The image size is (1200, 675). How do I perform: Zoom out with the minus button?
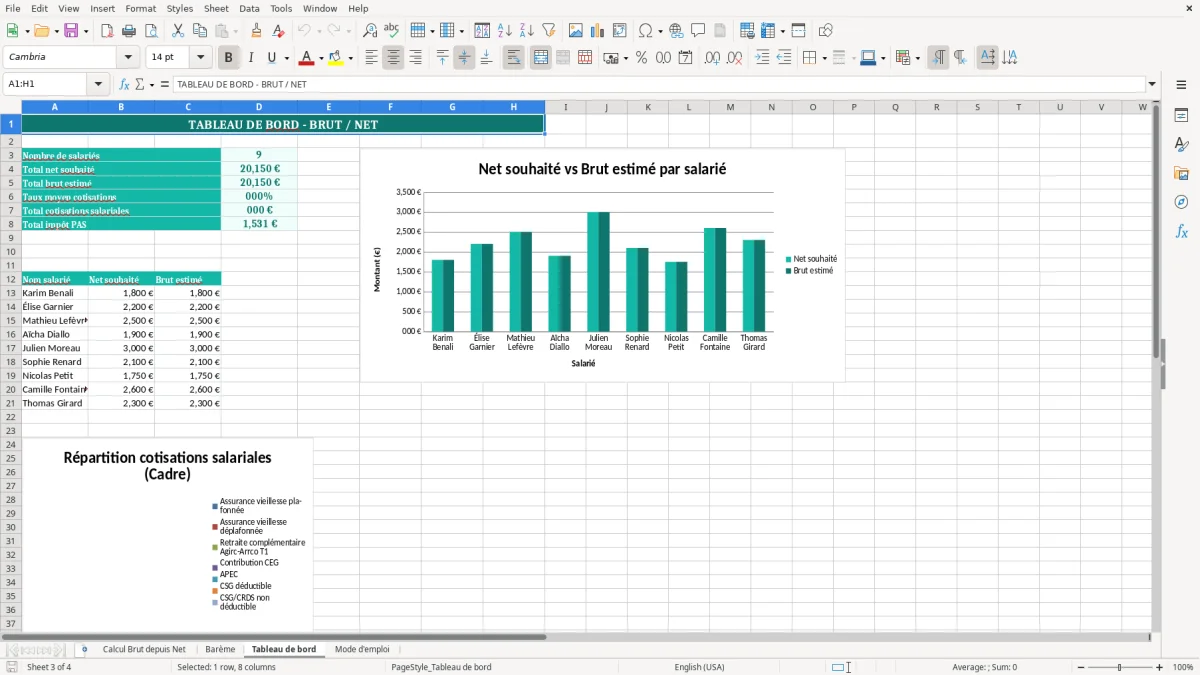(1080, 667)
